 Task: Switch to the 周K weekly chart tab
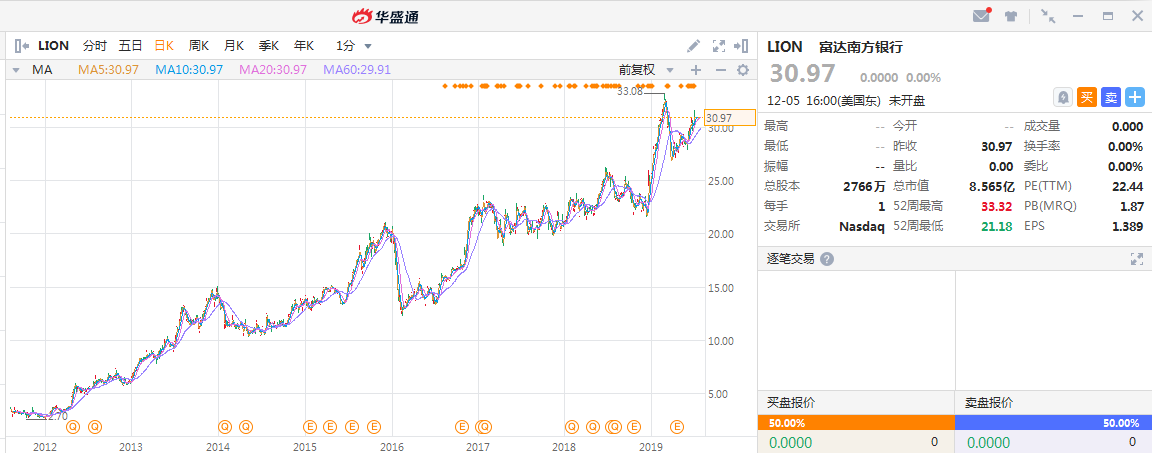pos(199,46)
